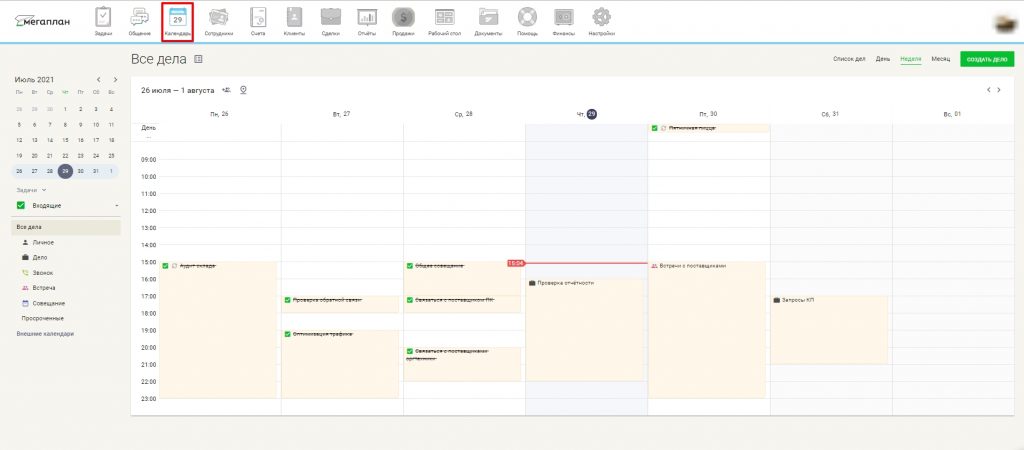This screenshot has width=1024, height=450.
Task: Switch to Месяц view
Action: coord(941,59)
